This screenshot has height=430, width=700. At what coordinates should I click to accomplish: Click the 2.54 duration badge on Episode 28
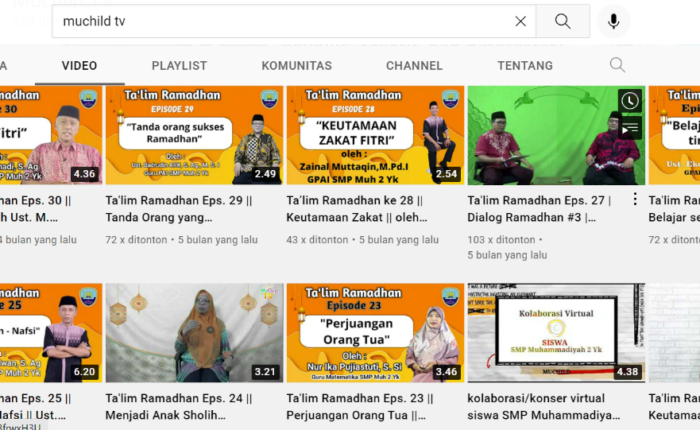446,174
